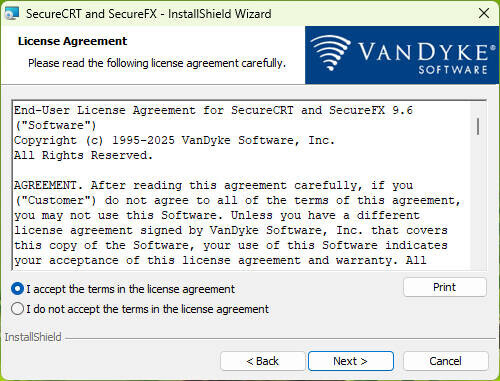
Task: Click the installer icon in the title bar
Action: [x=12, y=13]
